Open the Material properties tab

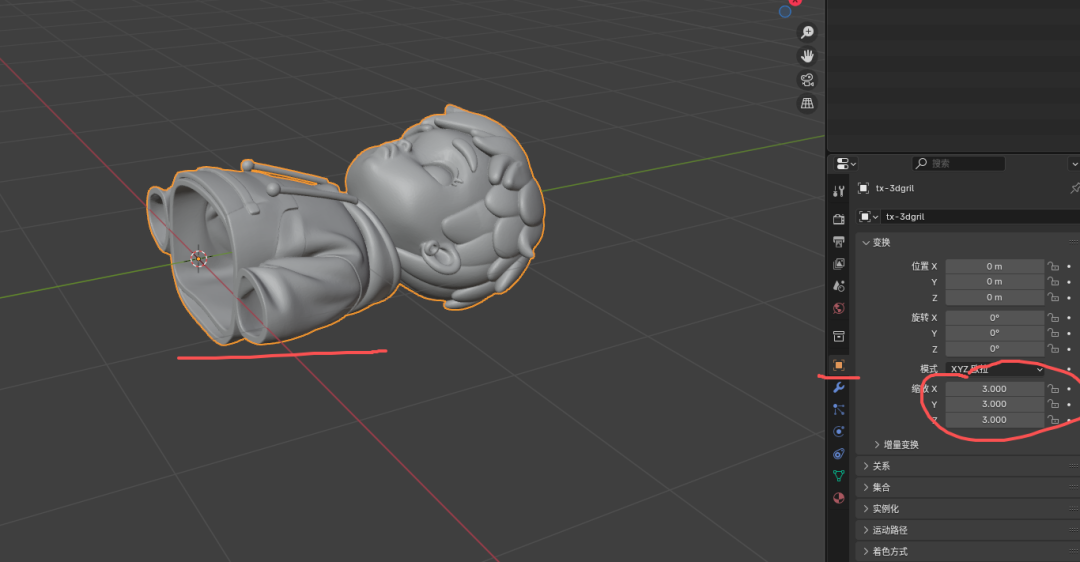(x=838, y=498)
